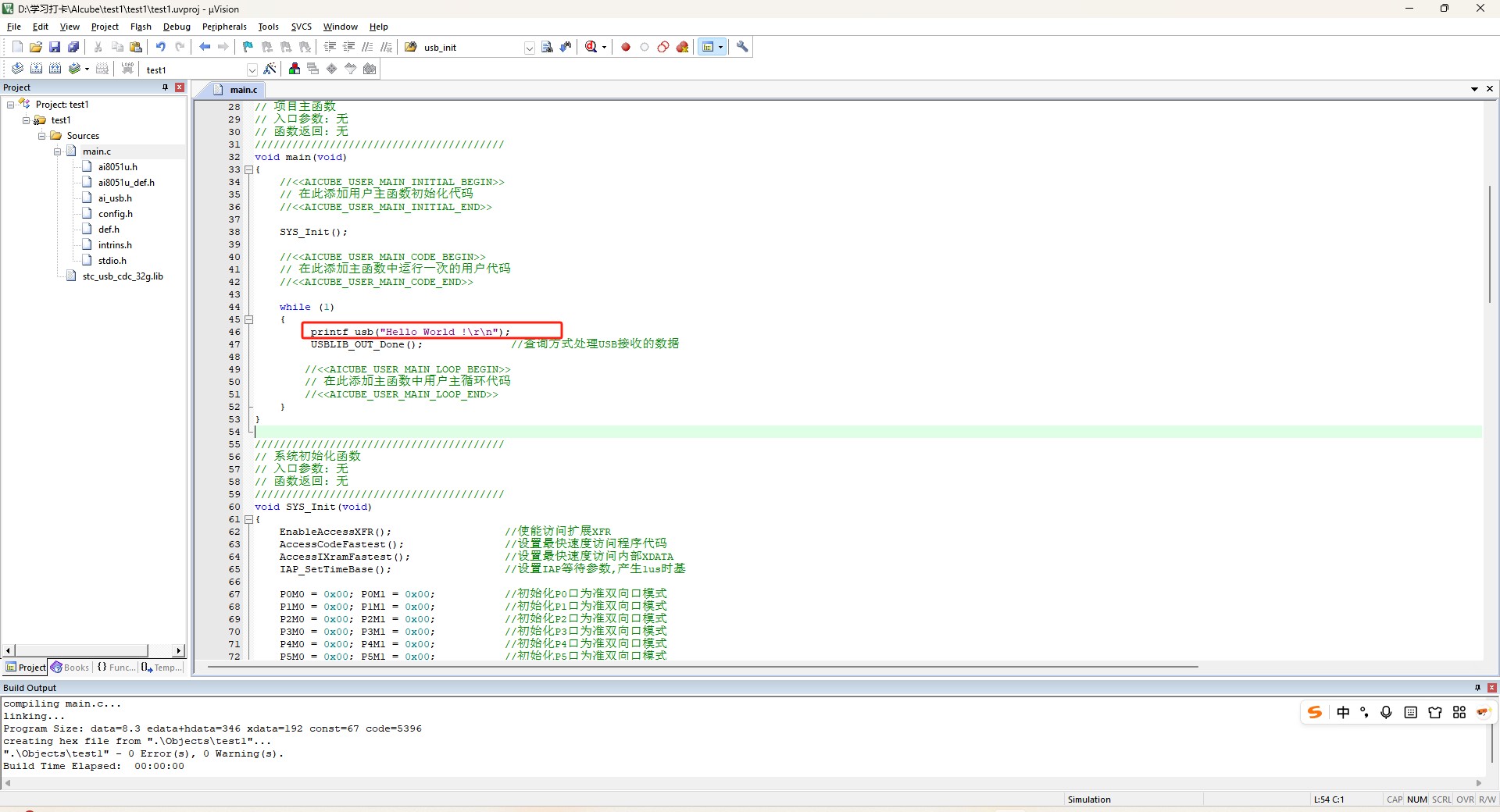Open the SVCS menu

tap(301, 27)
